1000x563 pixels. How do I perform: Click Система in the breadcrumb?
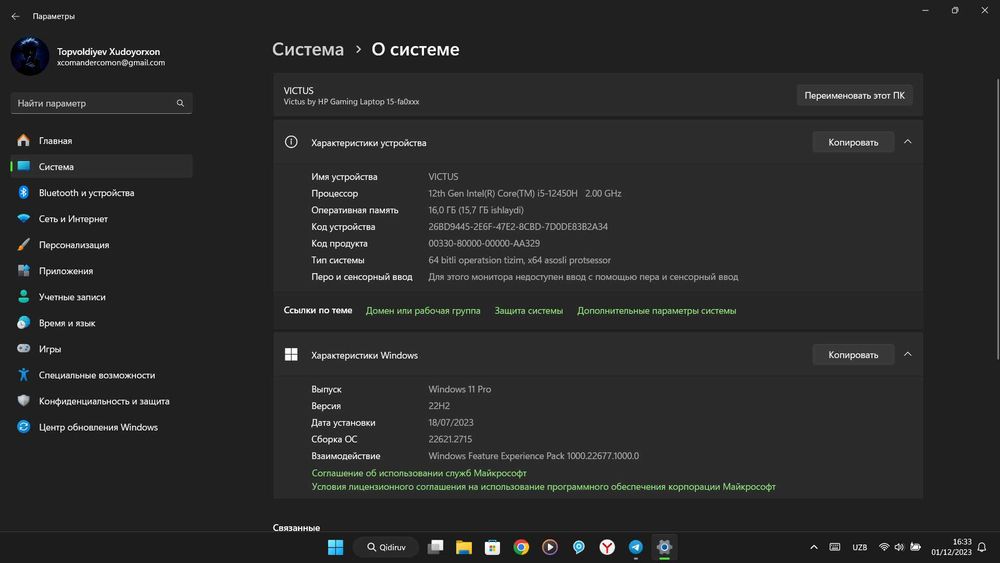[x=308, y=49]
